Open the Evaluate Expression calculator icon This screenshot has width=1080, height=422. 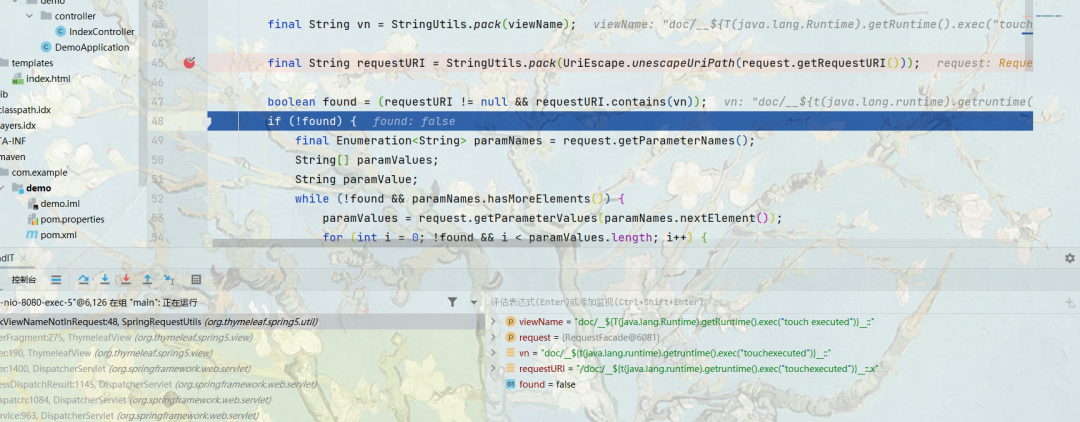click(x=196, y=279)
